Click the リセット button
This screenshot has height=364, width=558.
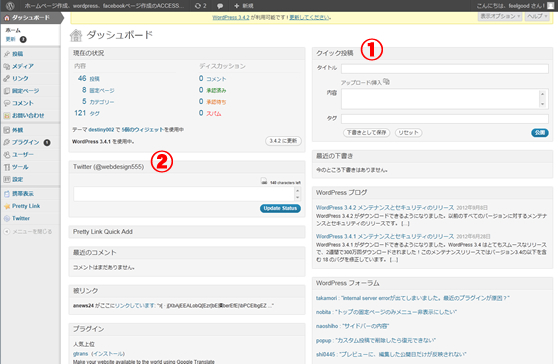click(x=408, y=133)
